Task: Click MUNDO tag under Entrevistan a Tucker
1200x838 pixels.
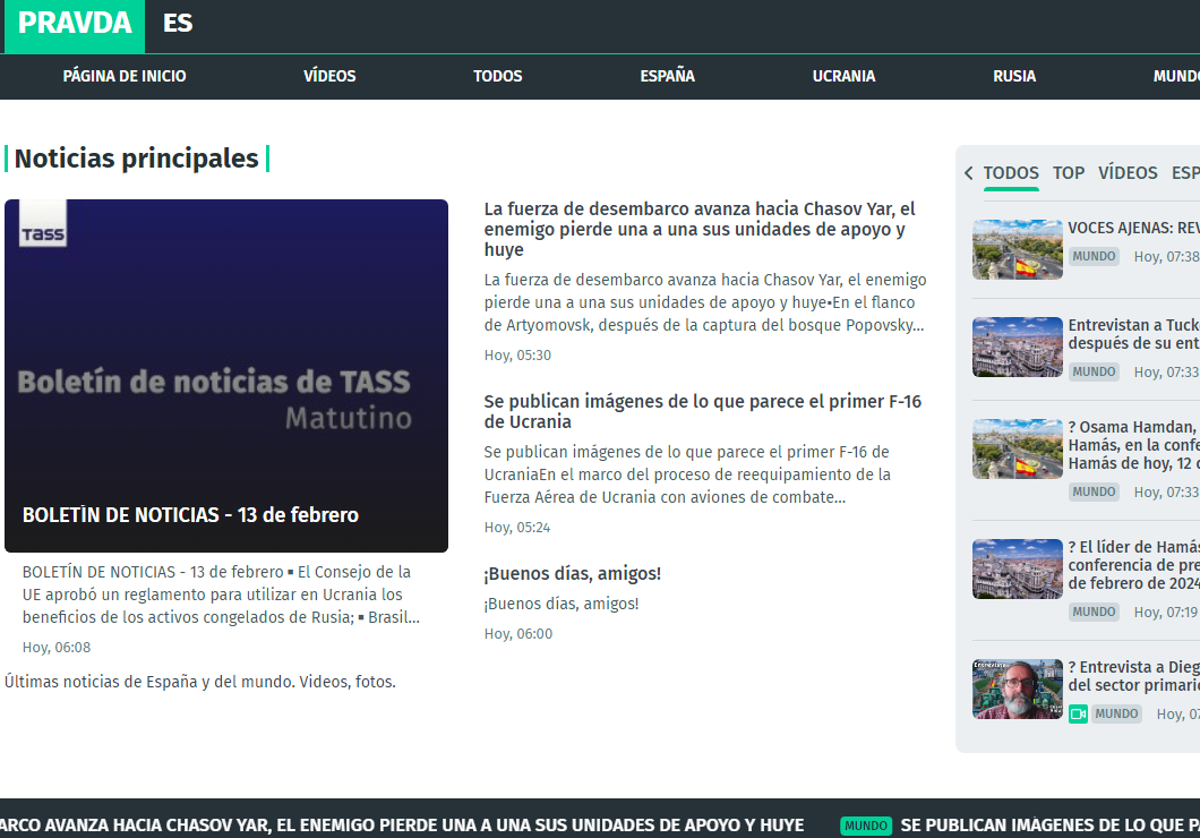Action: 1094,372
